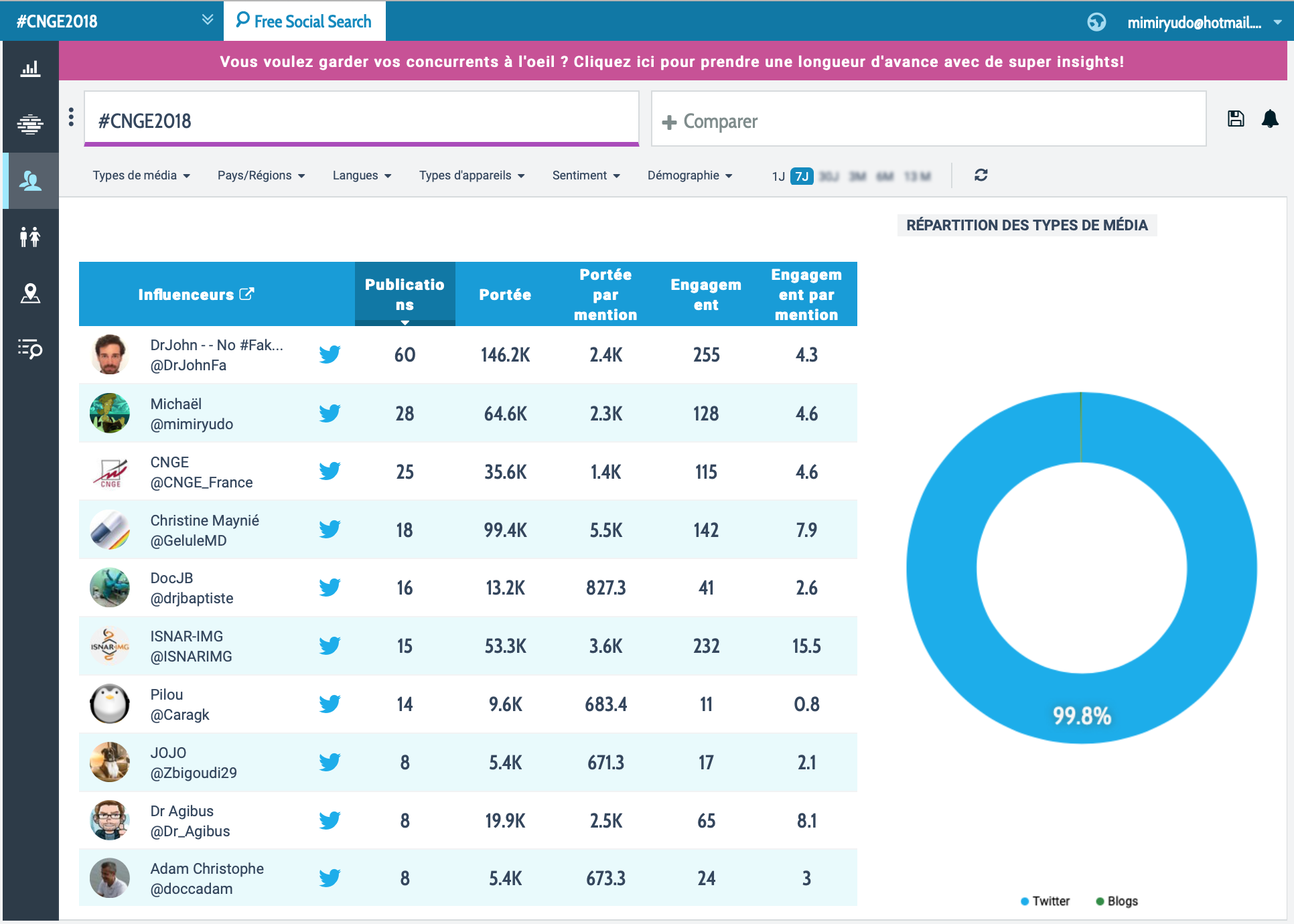Switch to Free Social Search tab
Image resolution: width=1294 pixels, height=924 pixels.
point(304,21)
